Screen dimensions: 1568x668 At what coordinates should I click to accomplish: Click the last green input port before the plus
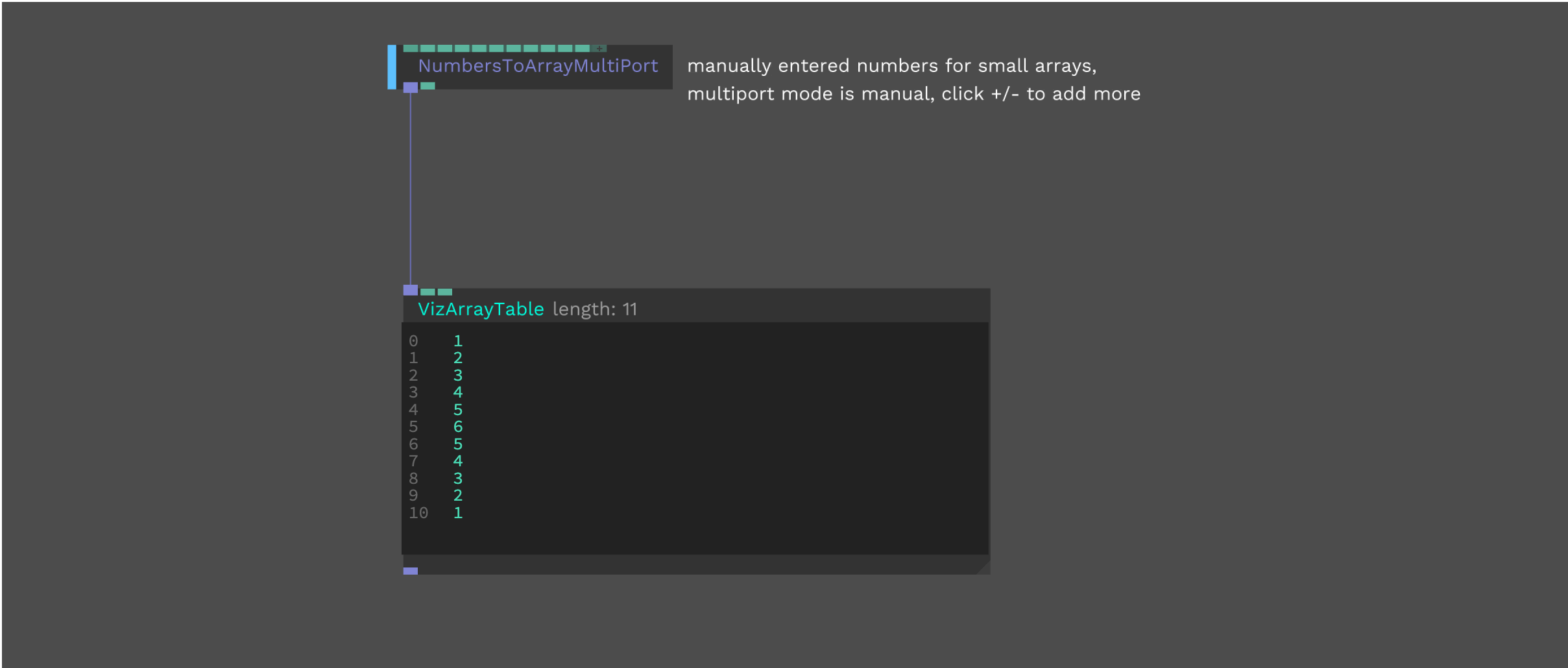point(582,49)
